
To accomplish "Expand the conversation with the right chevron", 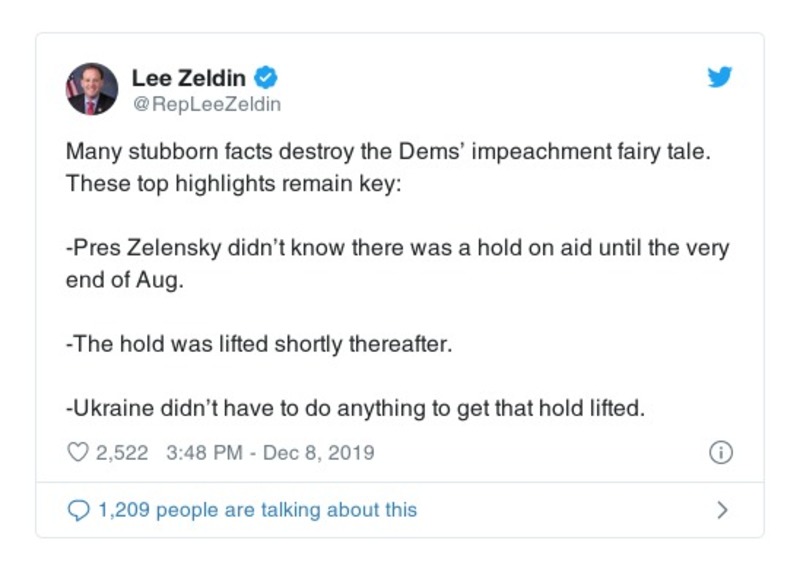I will point(722,510).
